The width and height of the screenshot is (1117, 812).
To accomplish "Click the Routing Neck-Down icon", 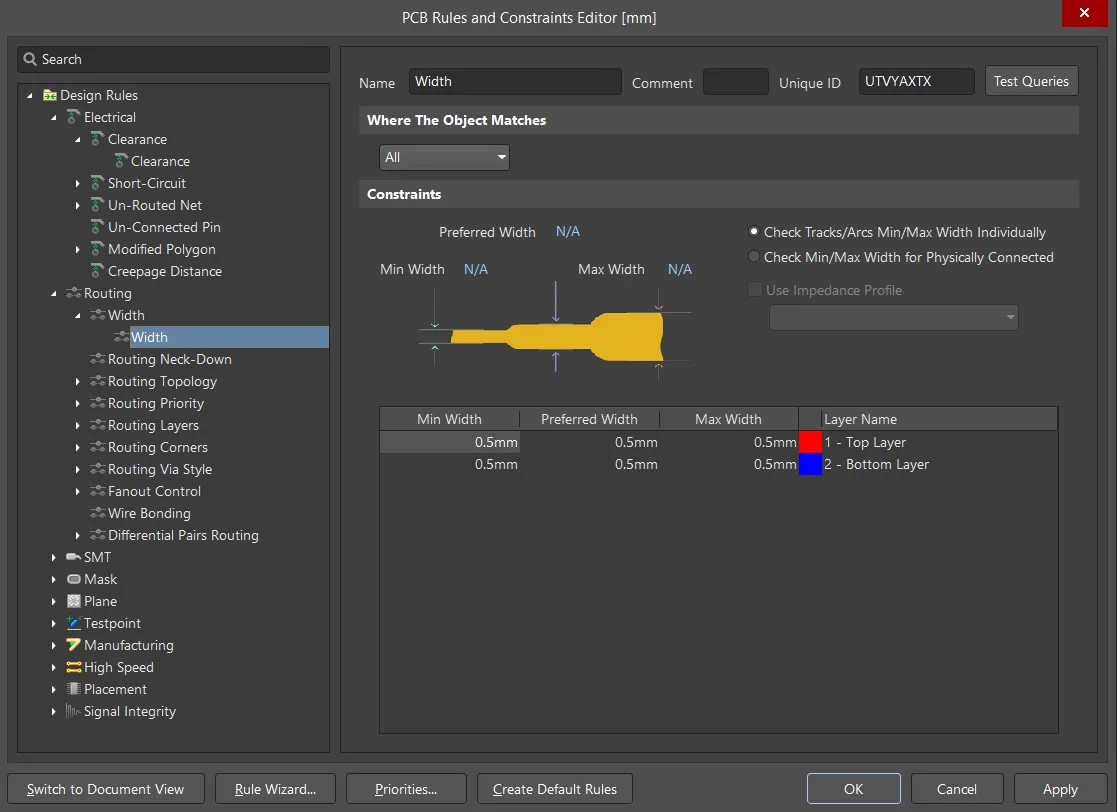I will (x=98, y=359).
